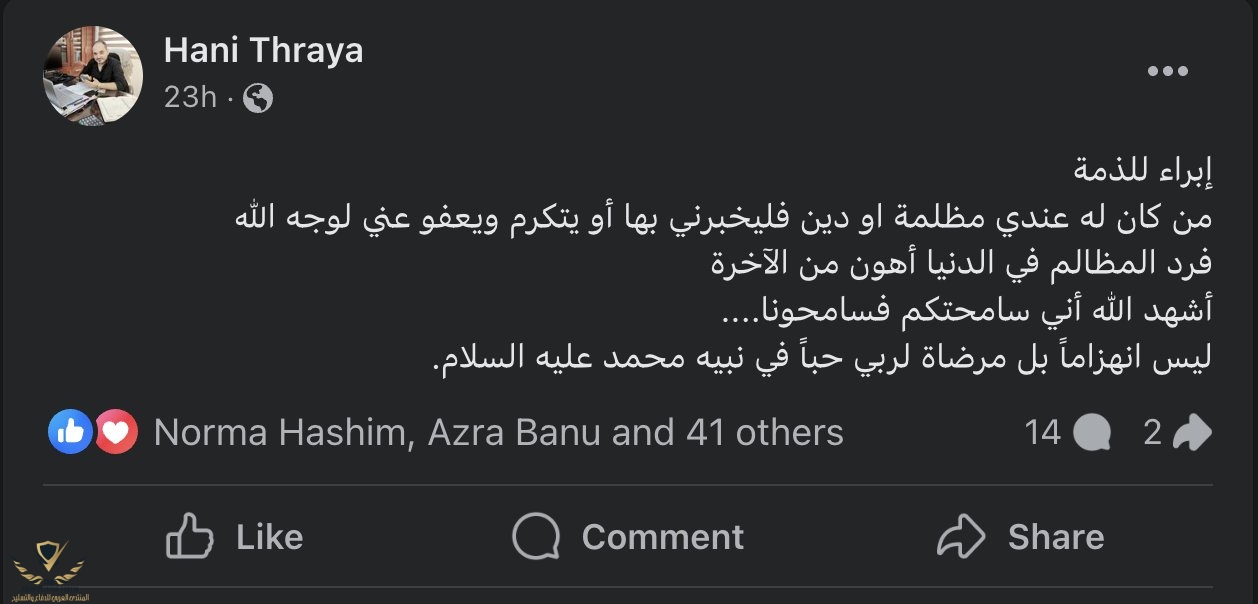Open the three-dot post options menu
The width and height of the screenshot is (1258, 604).
point(1167,72)
